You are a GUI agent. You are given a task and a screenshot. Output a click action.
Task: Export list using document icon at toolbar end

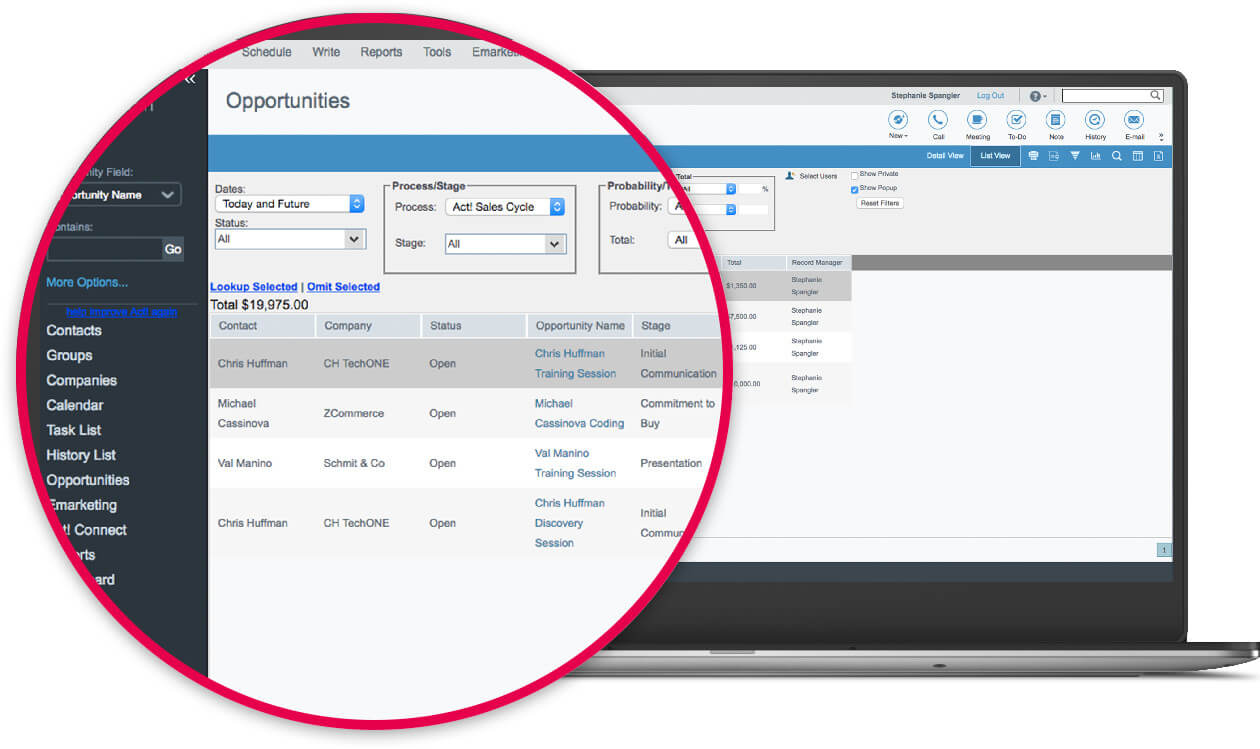[1159, 156]
